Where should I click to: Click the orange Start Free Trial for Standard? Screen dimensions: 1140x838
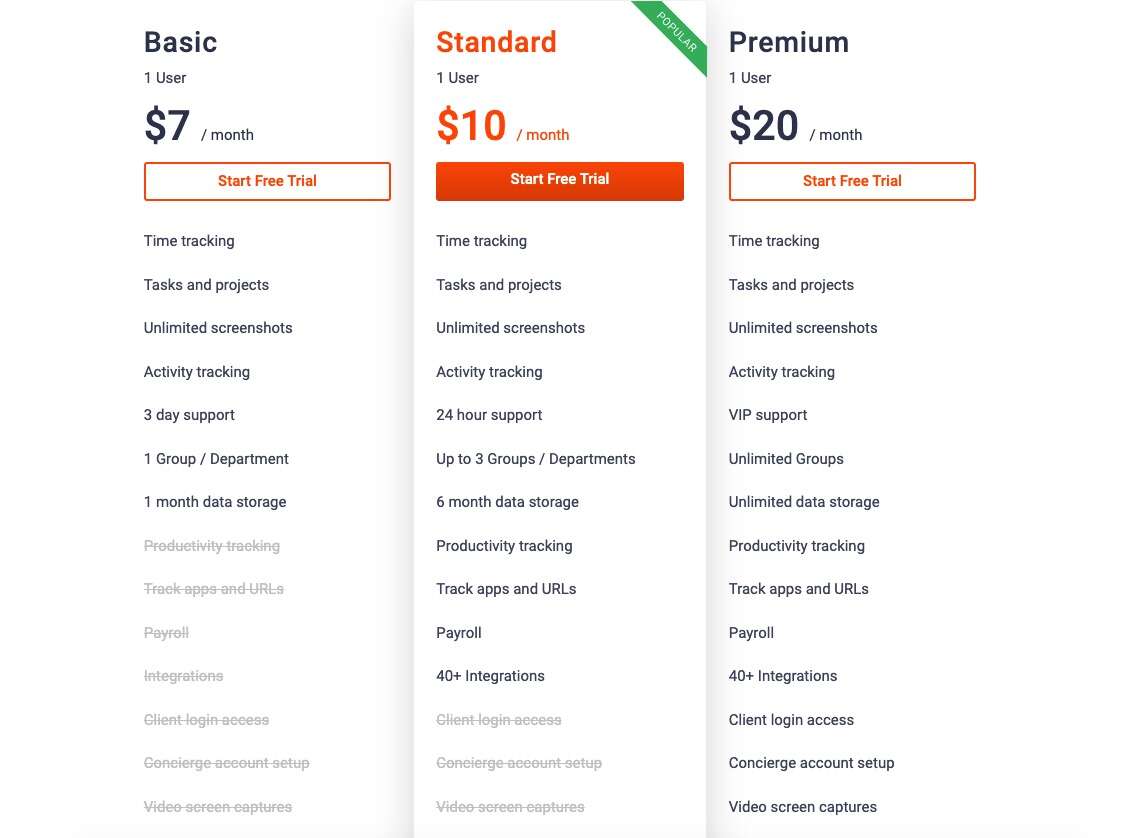pos(559,181)
